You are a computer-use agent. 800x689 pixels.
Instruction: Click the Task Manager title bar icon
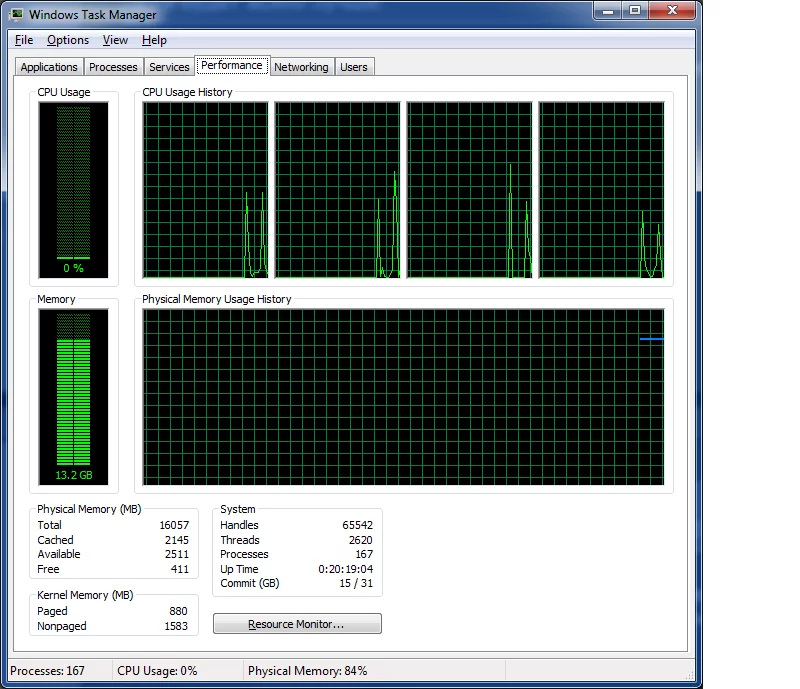click(17, 14)
